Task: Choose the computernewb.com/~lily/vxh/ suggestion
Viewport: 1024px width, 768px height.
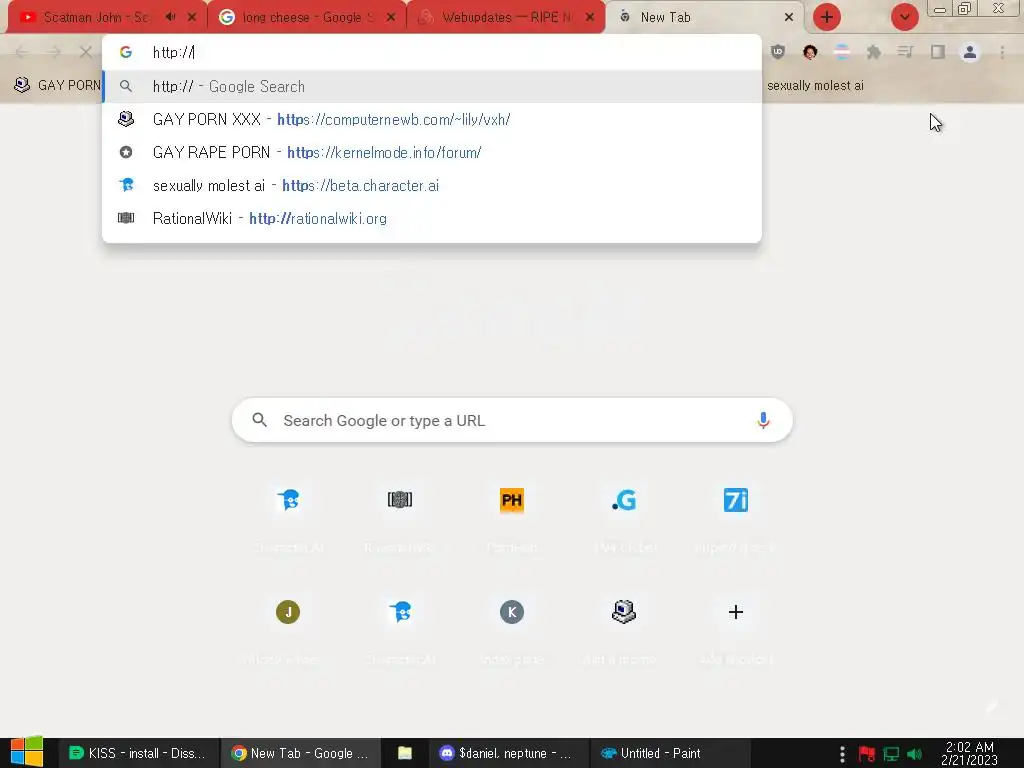Action: click(x=432, y=120)
